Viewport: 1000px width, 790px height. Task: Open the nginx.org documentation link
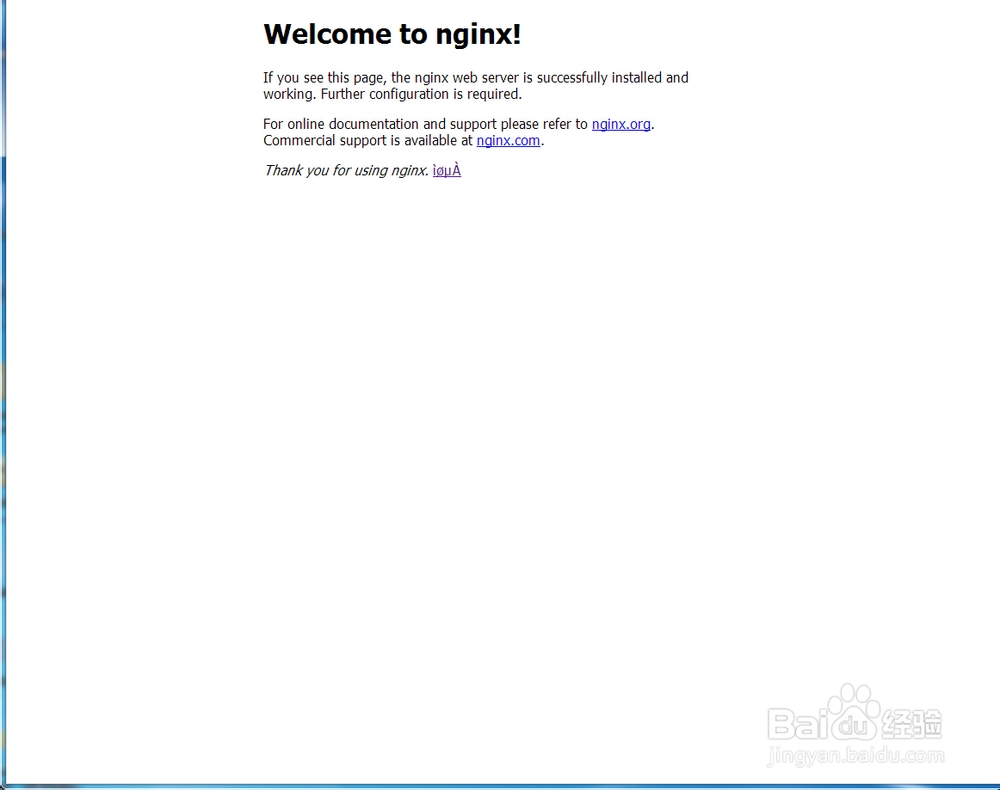[x=621, y=124]
